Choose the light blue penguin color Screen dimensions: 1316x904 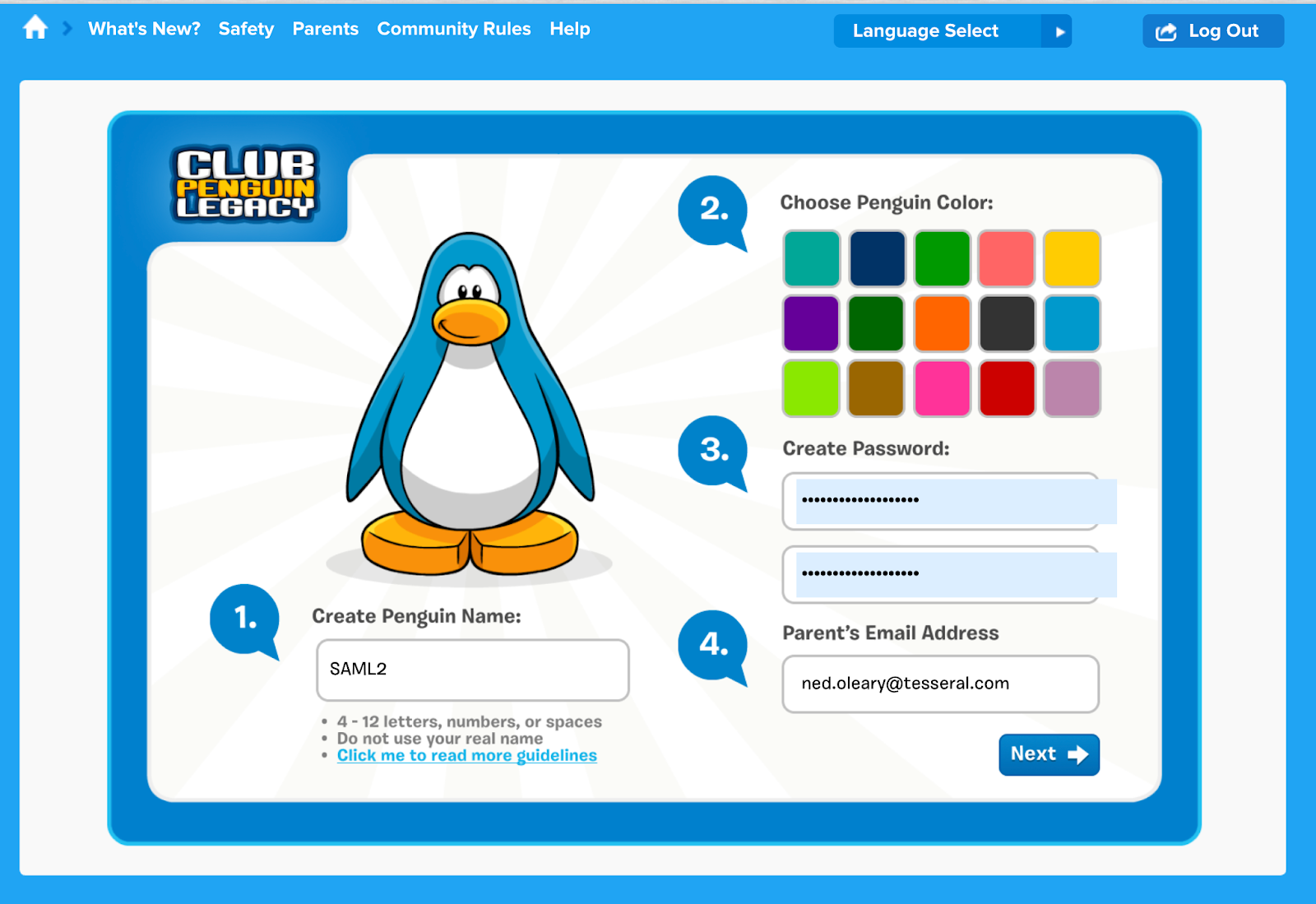1072,323
